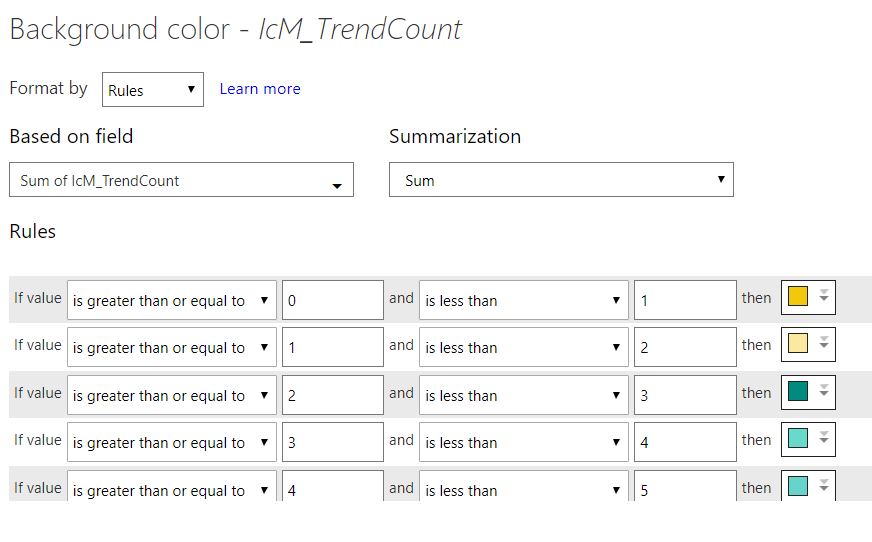The width and height of the screenshot is (872, 542).
Task: Click min value field of the 3-to-4 rule
Action: pyautogui.click(x=333, y=442)
